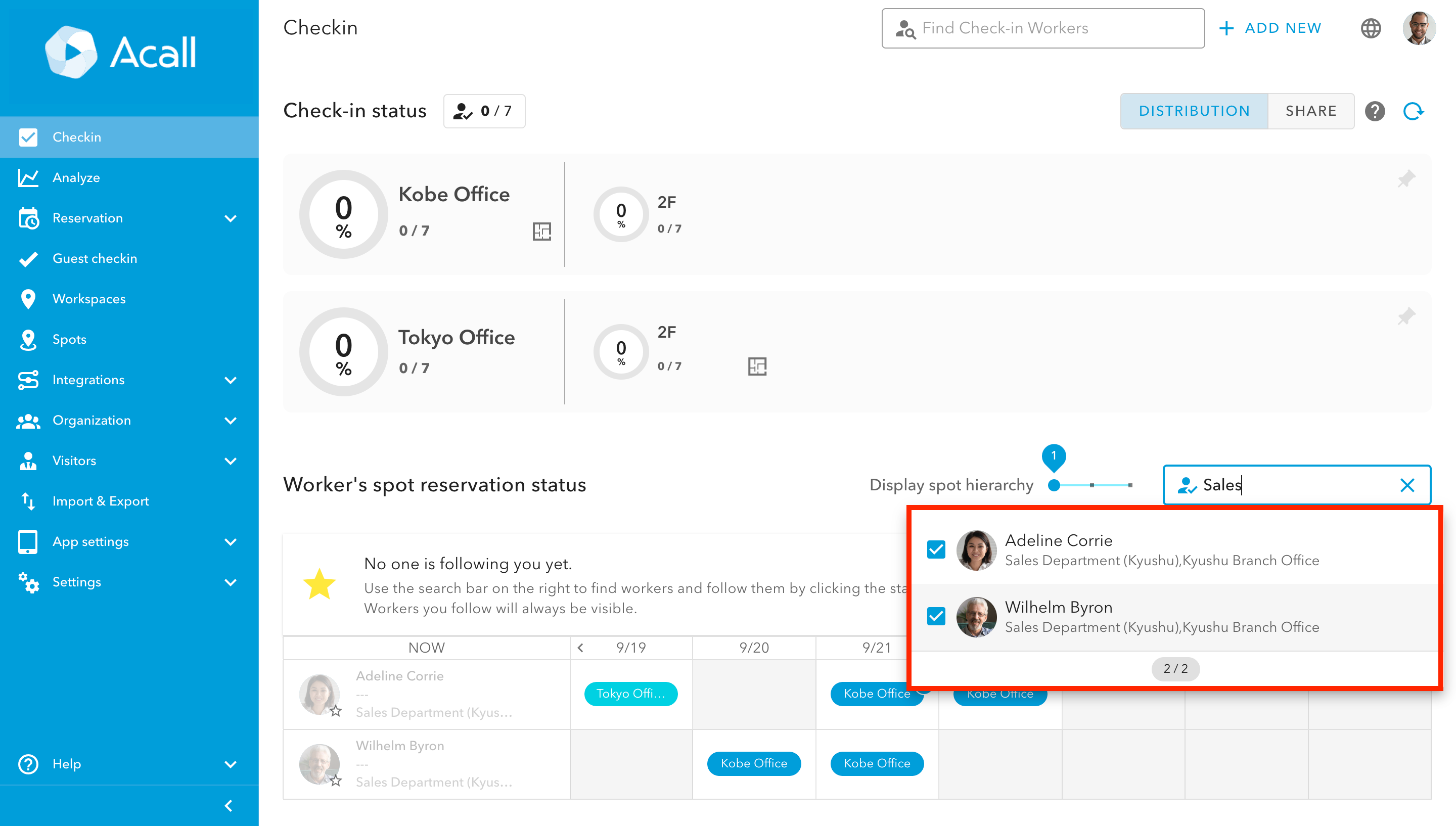
Task: Clear the Sales search with X
Action: pos(1406,485)
